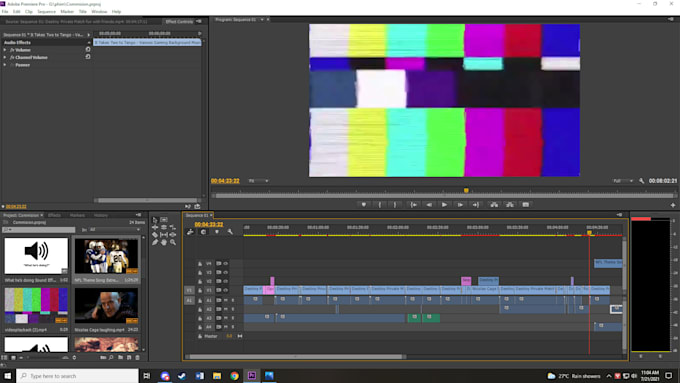Expand the Volume audio effect

click(5, 50)
